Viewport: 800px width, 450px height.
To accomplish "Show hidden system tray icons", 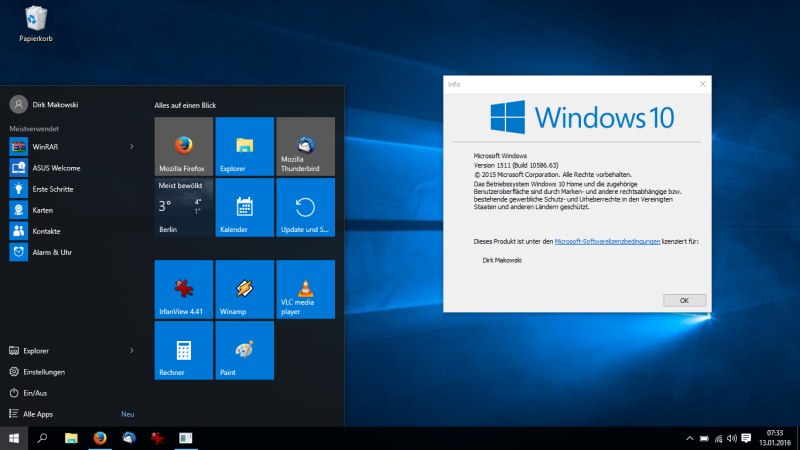I will [x=689, y=438].
